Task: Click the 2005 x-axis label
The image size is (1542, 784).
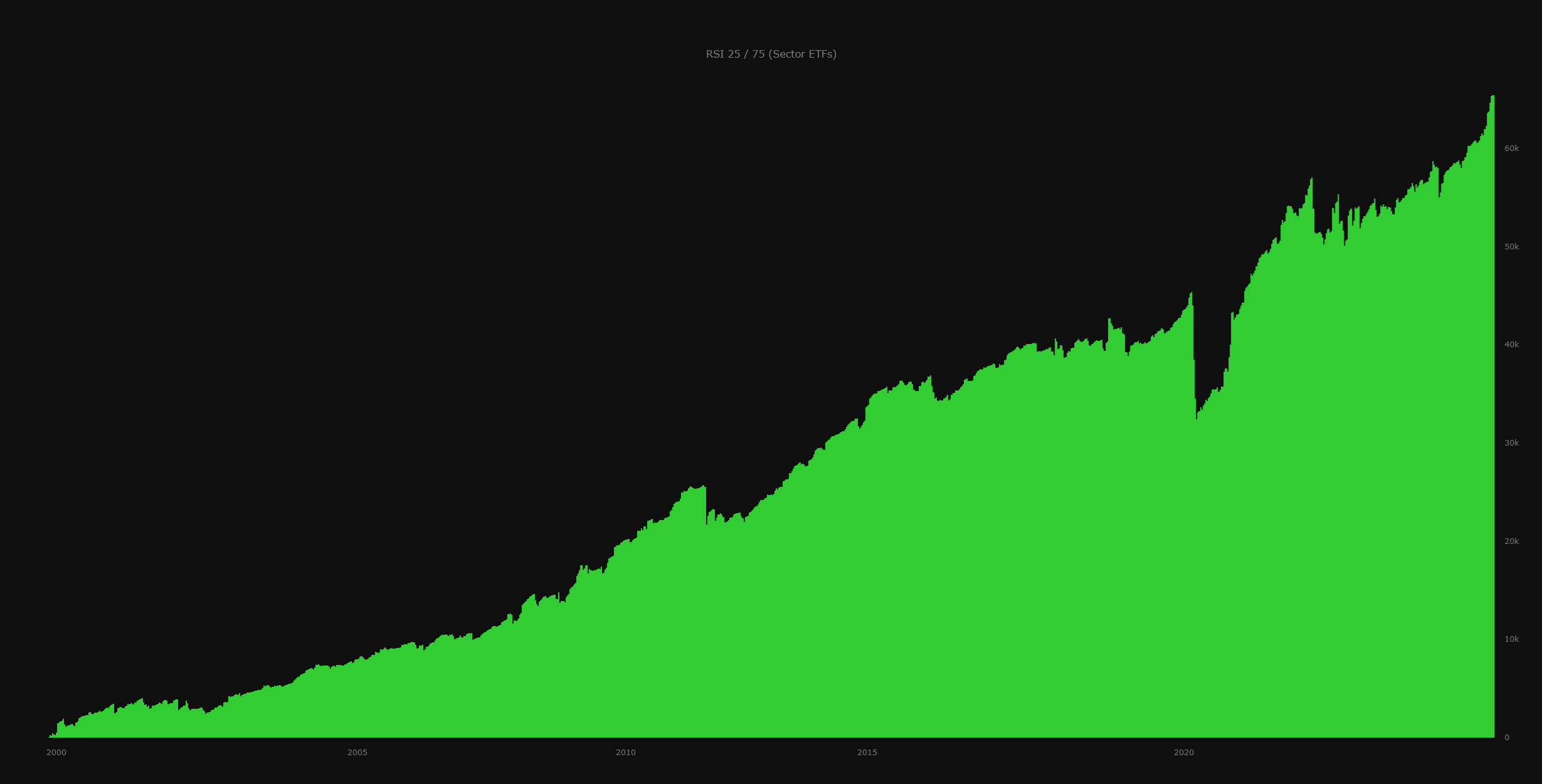Action: (357, 752)
